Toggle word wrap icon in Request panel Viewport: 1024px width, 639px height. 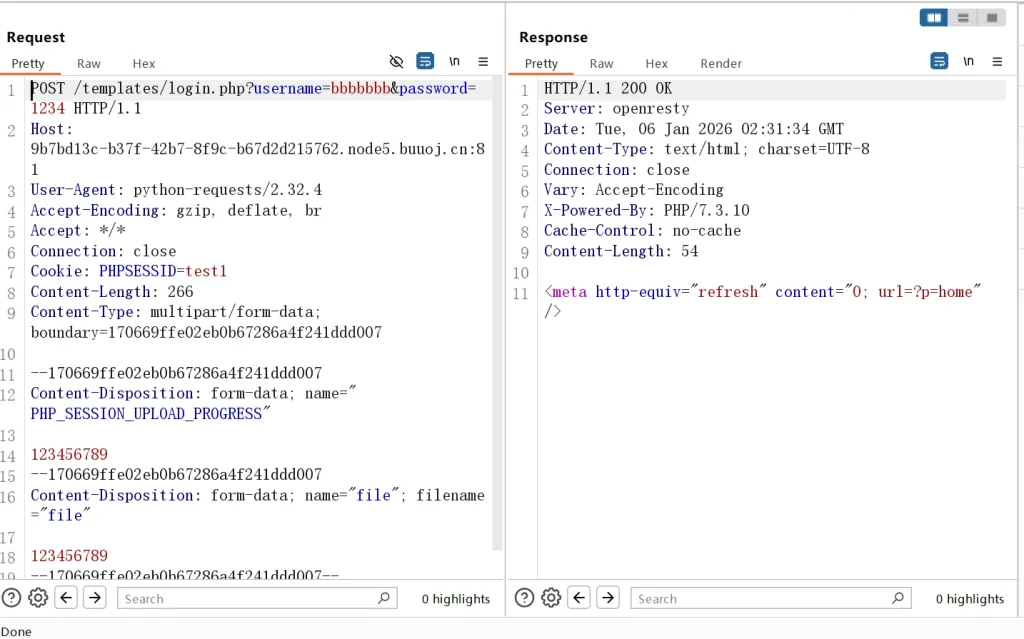tap(425, 62)
